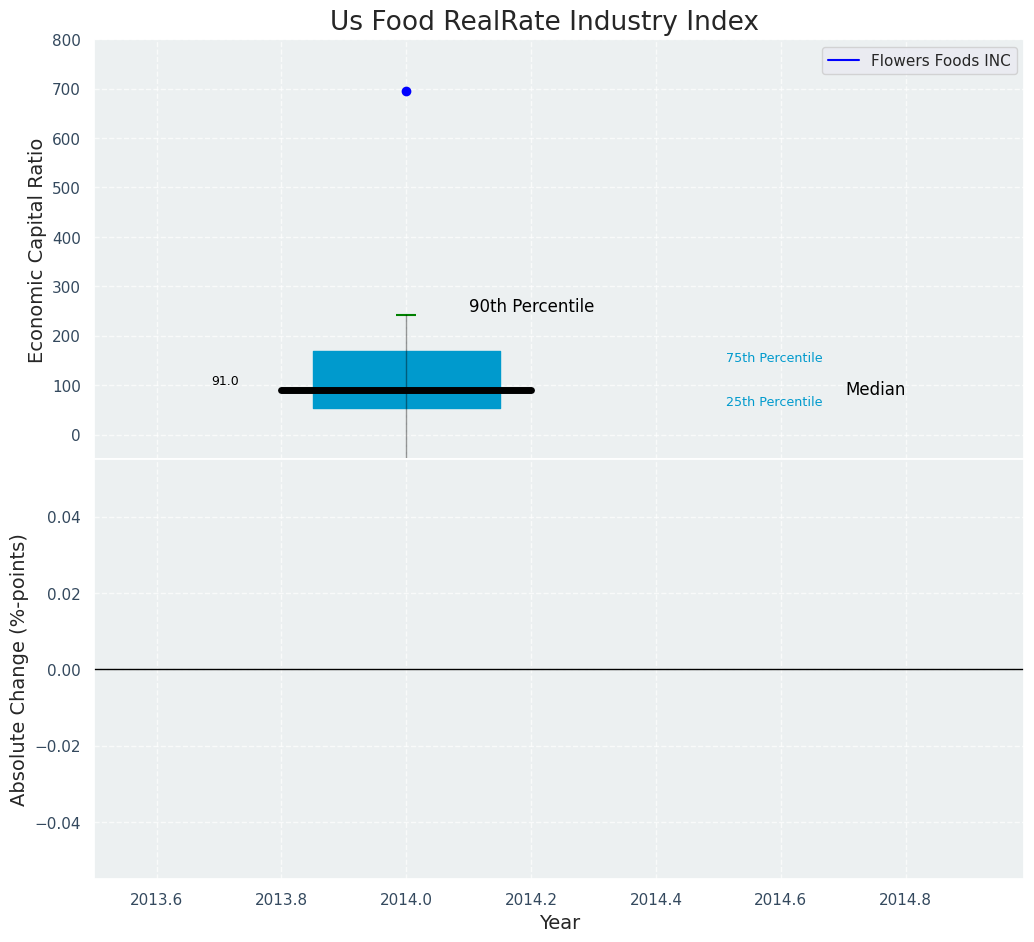Select the 2013.6 x-axis tick label
This screenshot has height=942, width=1034.
click(x=156, y=899)
